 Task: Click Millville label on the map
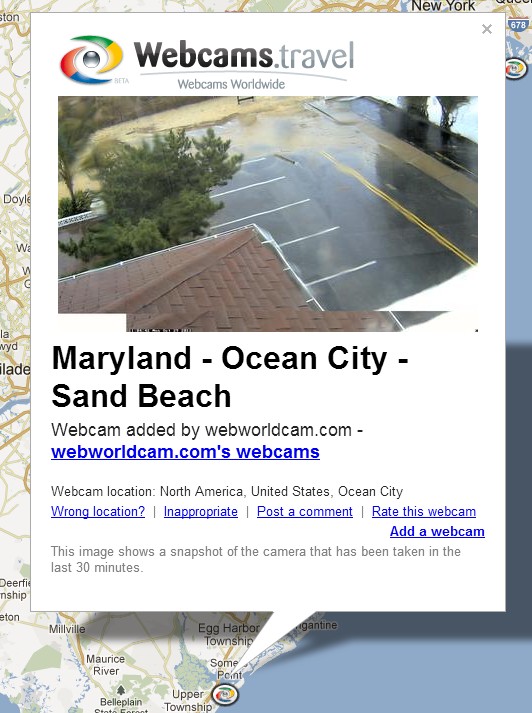click(x=67, y=629)
